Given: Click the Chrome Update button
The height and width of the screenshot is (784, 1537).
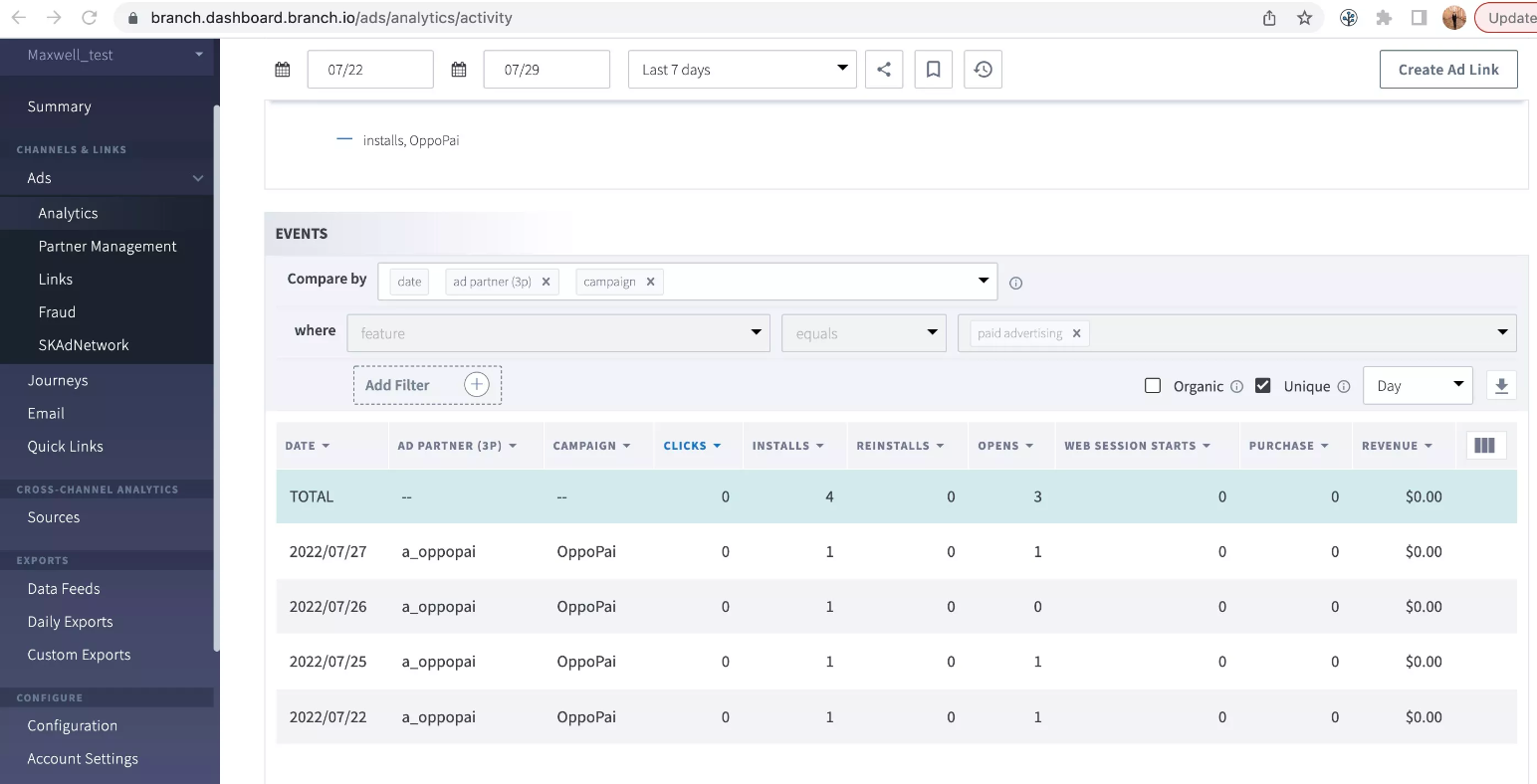Looking at the screenshot, I should click(x=1508, y=18).
